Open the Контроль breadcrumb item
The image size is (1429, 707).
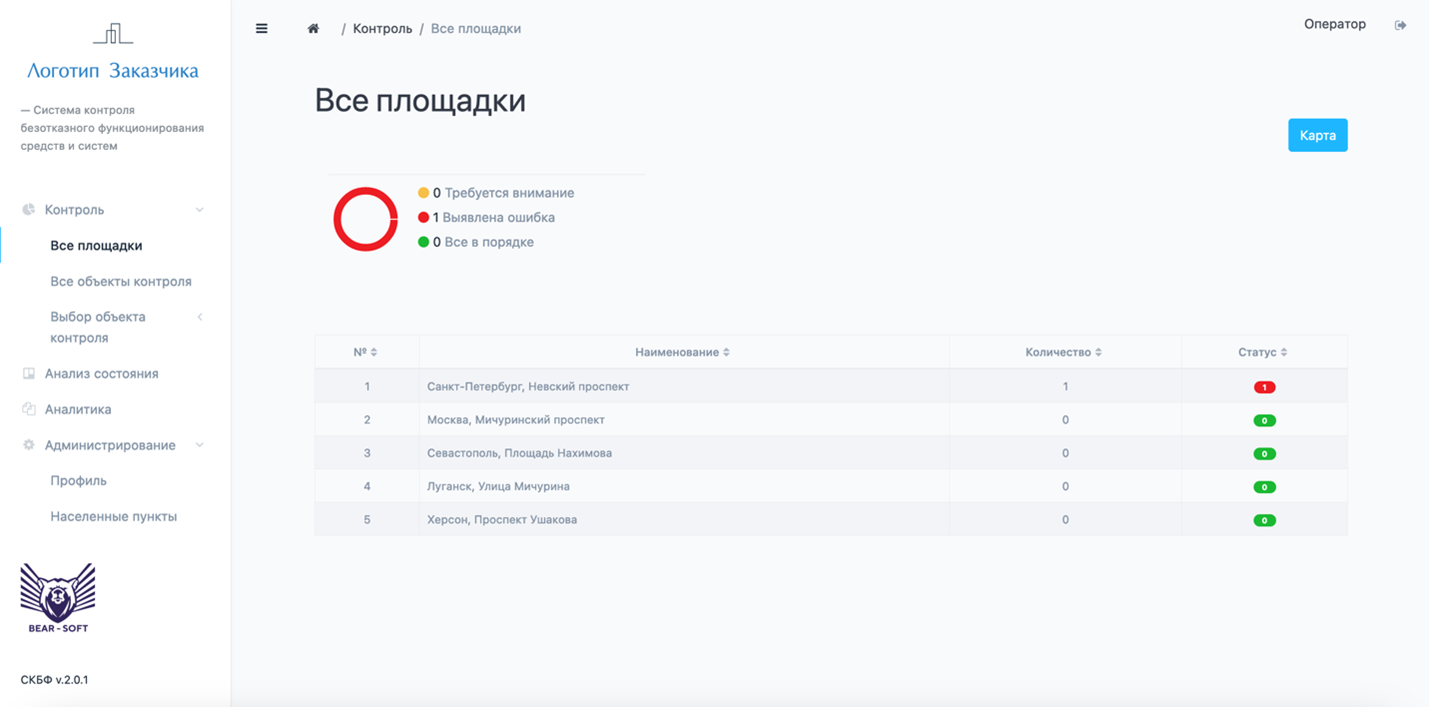pos(382,28)
